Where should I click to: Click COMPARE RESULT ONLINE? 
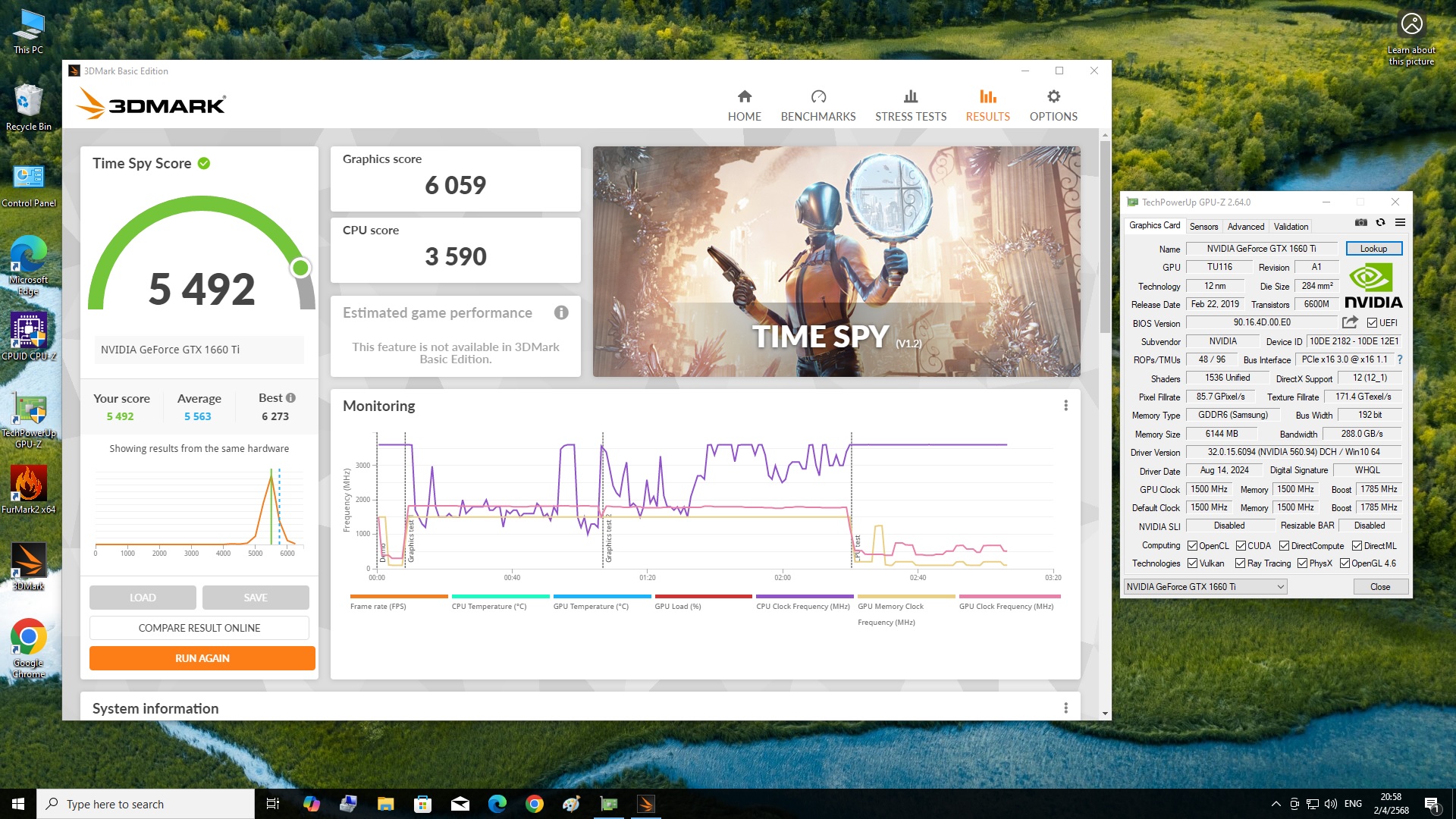click(199, 628)
